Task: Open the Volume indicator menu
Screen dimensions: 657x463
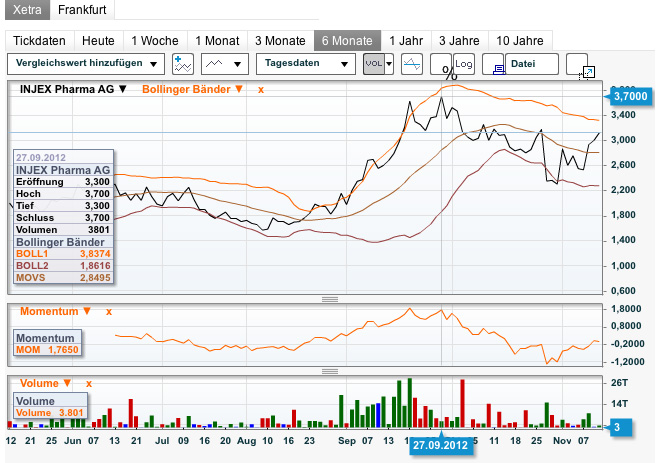Action: [x=45, y=383]
